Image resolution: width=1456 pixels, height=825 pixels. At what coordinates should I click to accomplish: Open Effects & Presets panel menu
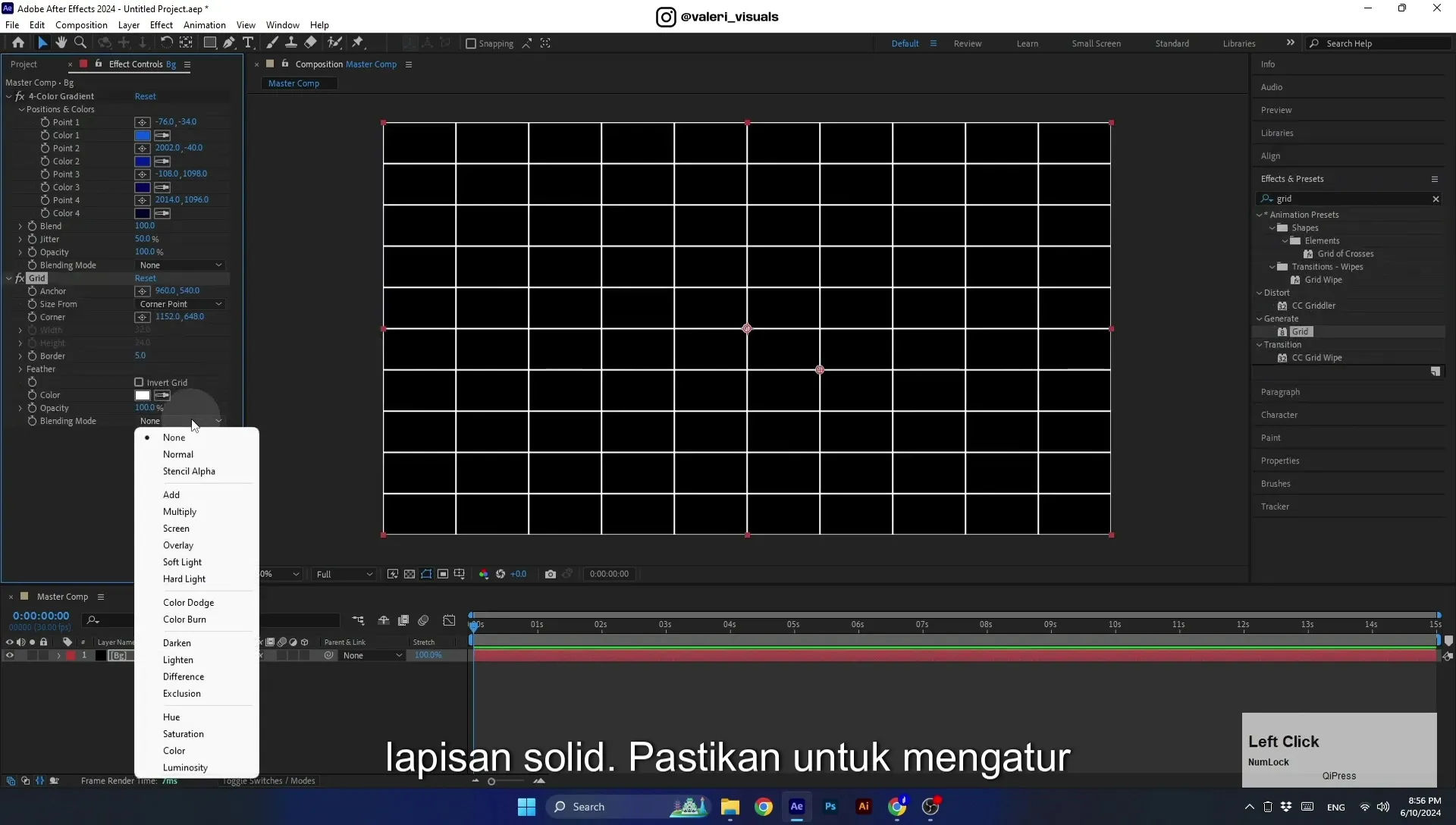click(1435, 179)
